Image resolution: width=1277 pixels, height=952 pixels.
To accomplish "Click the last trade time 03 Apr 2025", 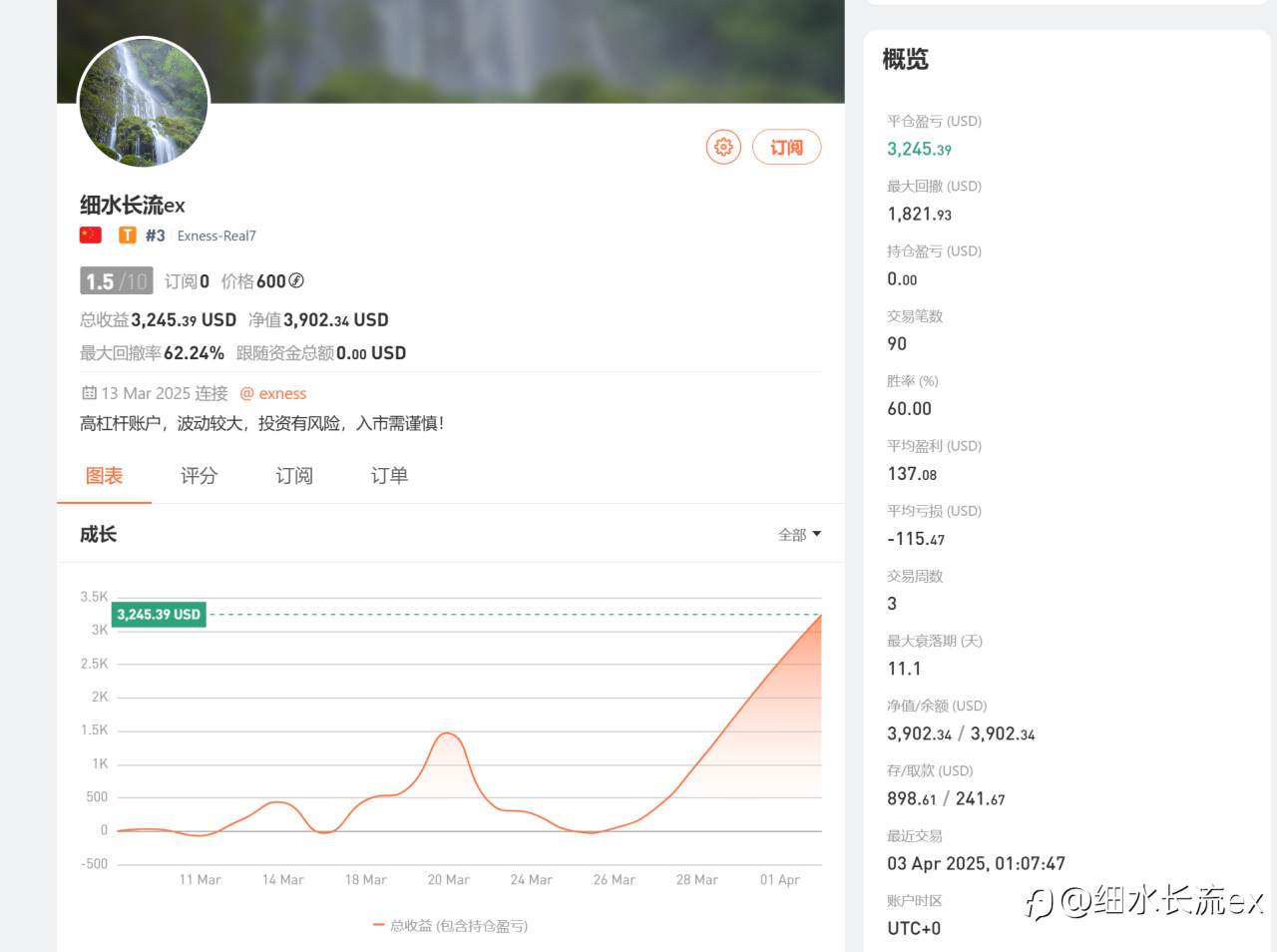I will tap(976, 863).
